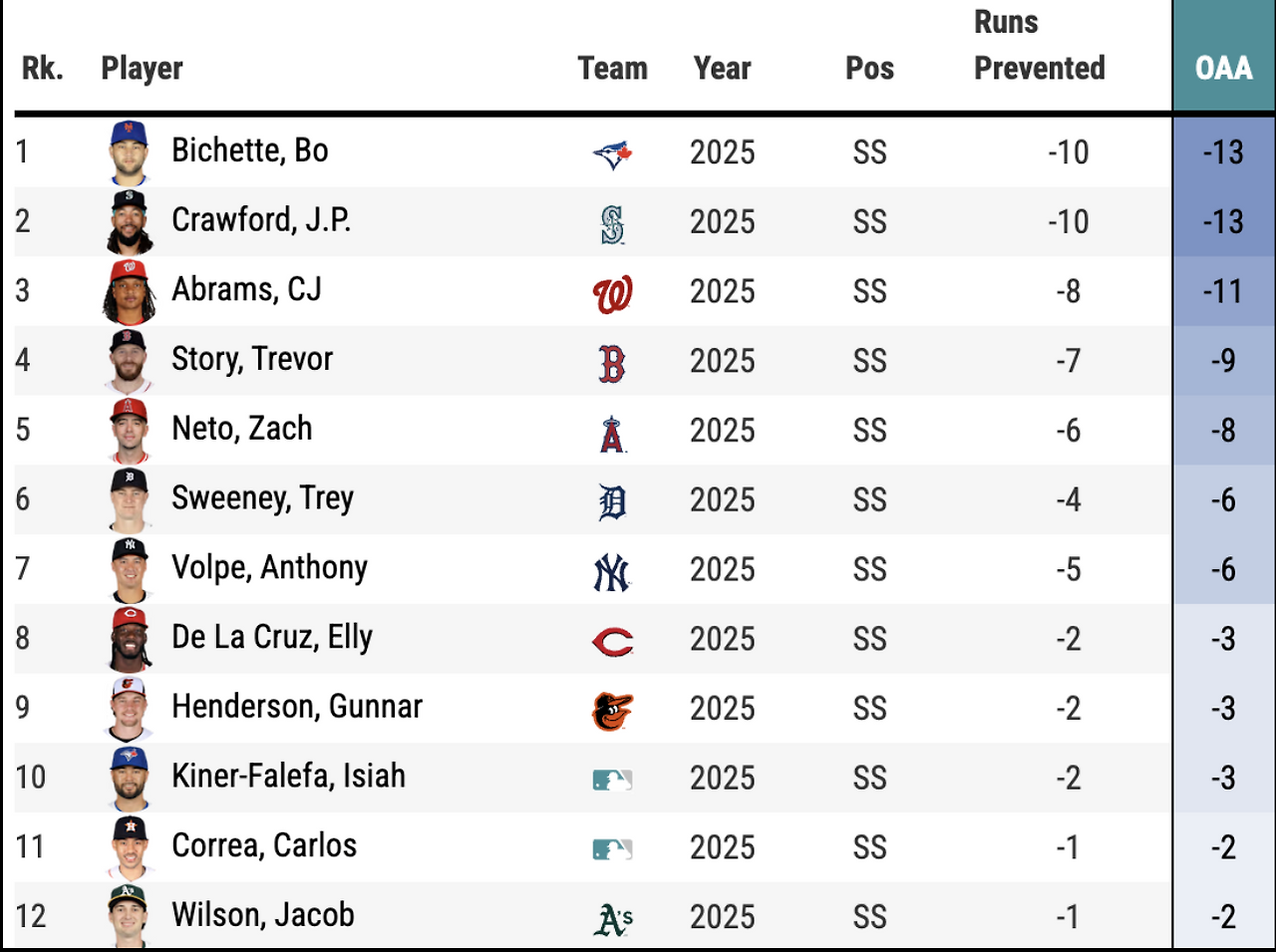This screenshot has width=1276, height=952.
Task: Open Elly De La Cruz's player link
Action: 271,637
